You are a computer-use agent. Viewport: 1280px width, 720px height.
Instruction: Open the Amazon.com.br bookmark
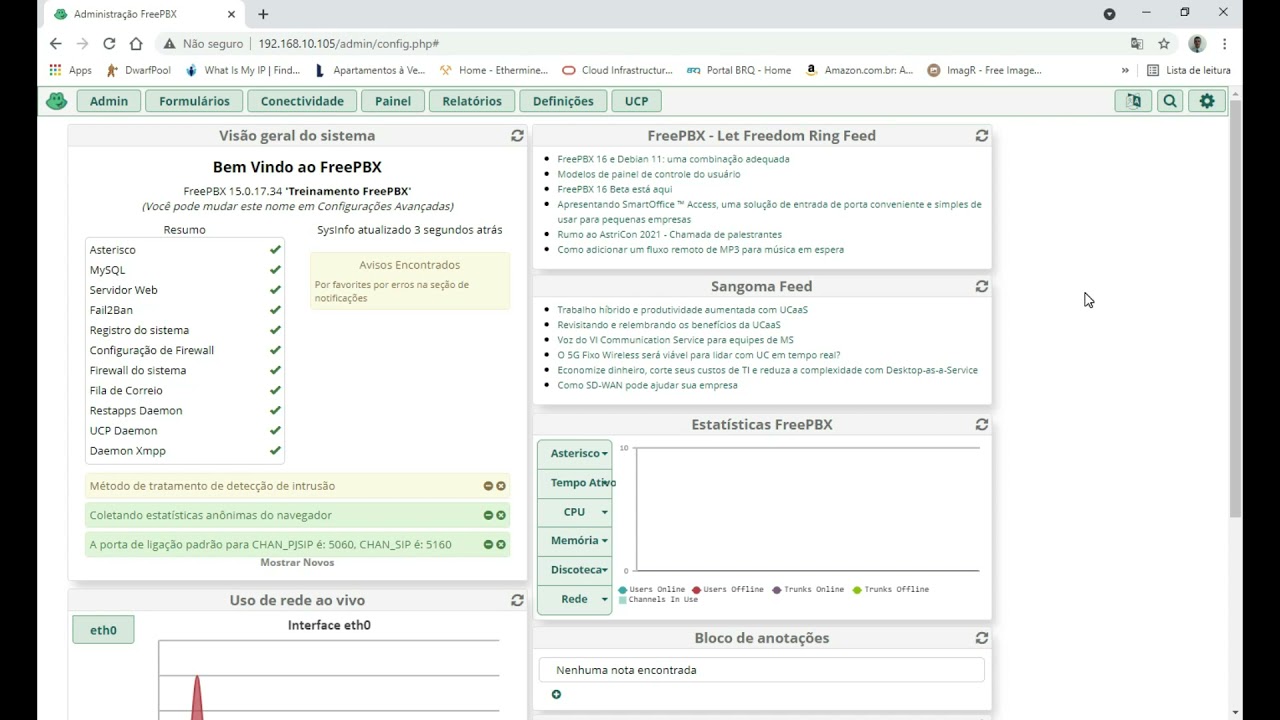point(859,70)
